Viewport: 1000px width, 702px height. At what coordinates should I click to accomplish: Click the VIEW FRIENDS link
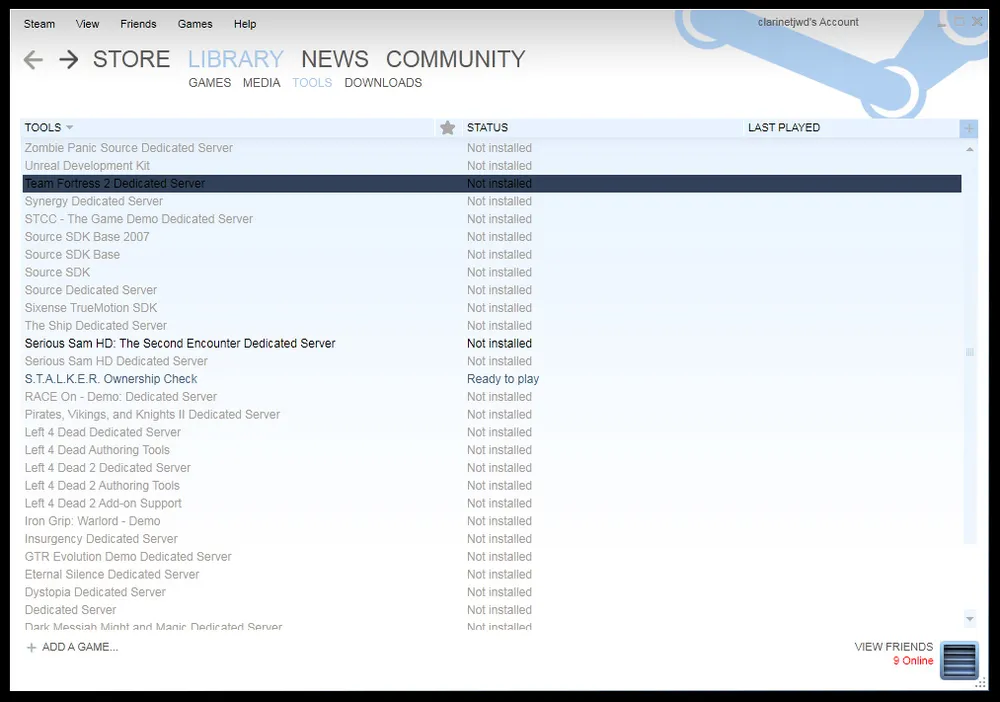893,647
